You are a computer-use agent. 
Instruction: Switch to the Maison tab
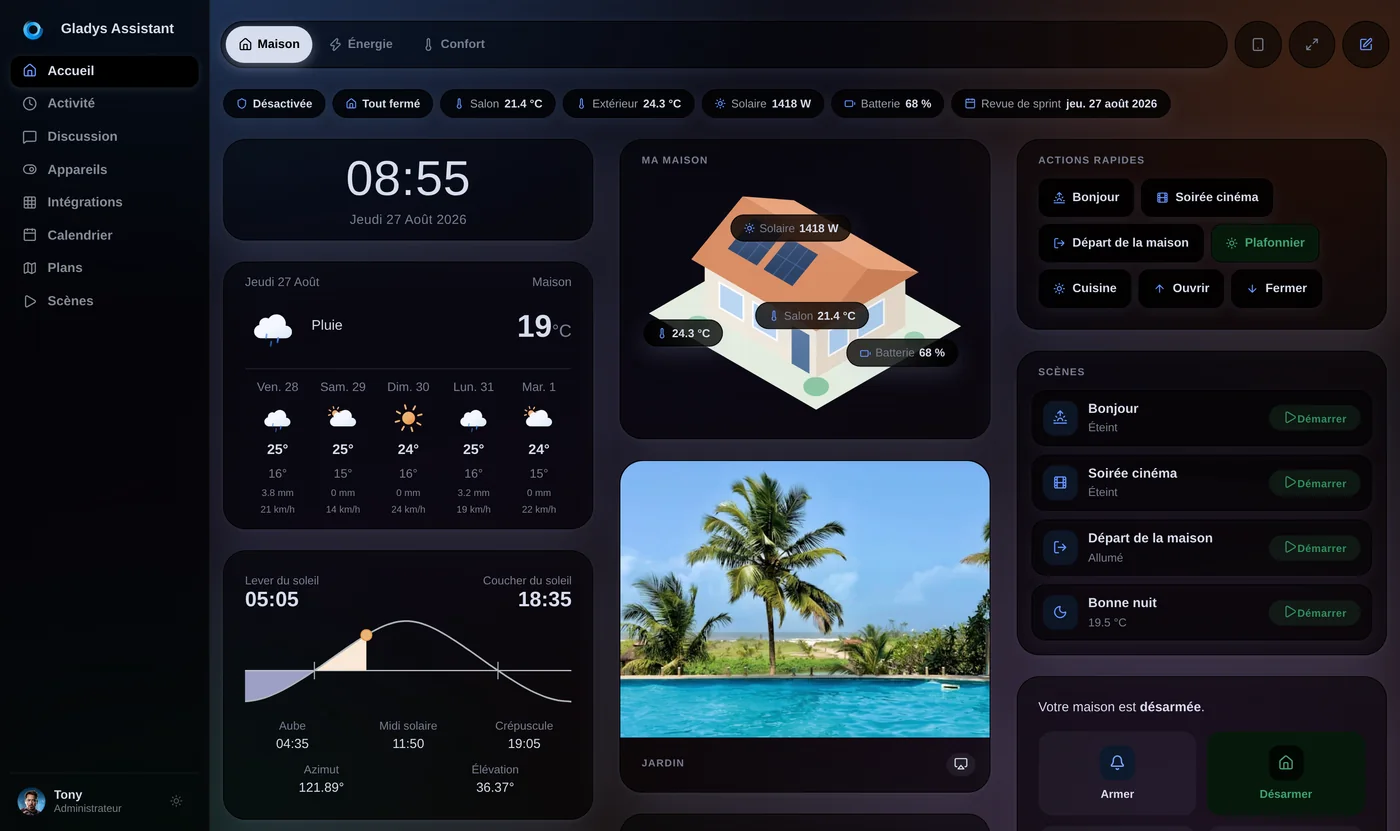[269, 44]
